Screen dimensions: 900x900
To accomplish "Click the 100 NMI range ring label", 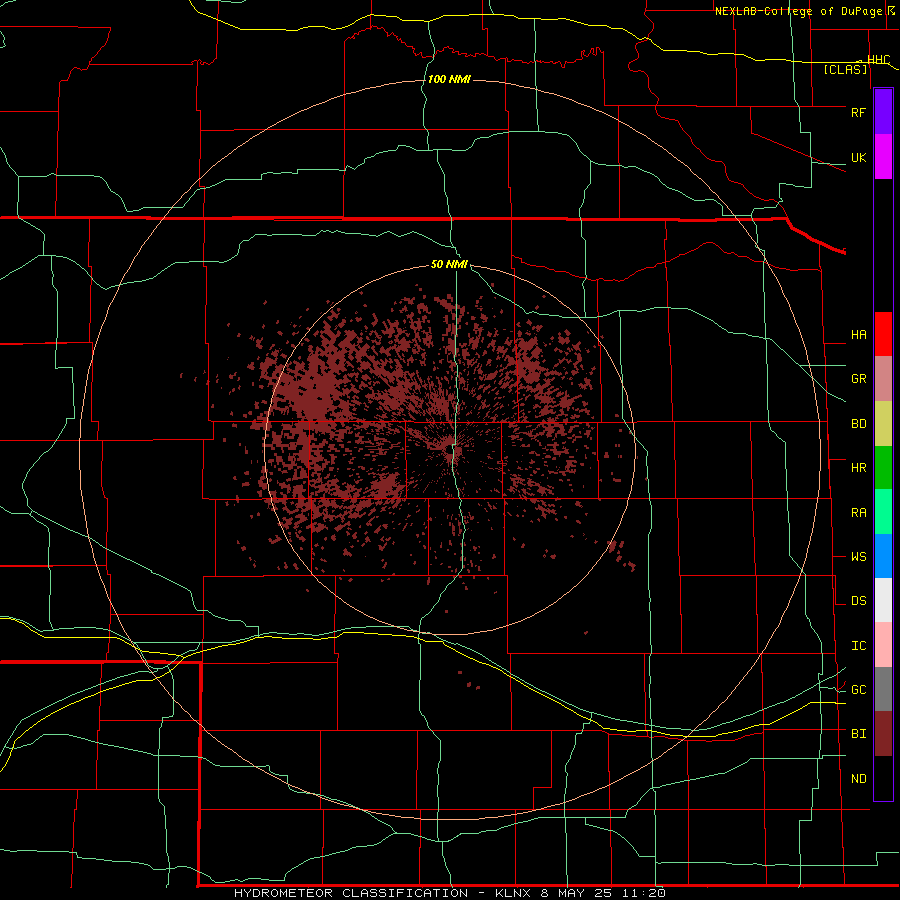I will pos(449,79).
